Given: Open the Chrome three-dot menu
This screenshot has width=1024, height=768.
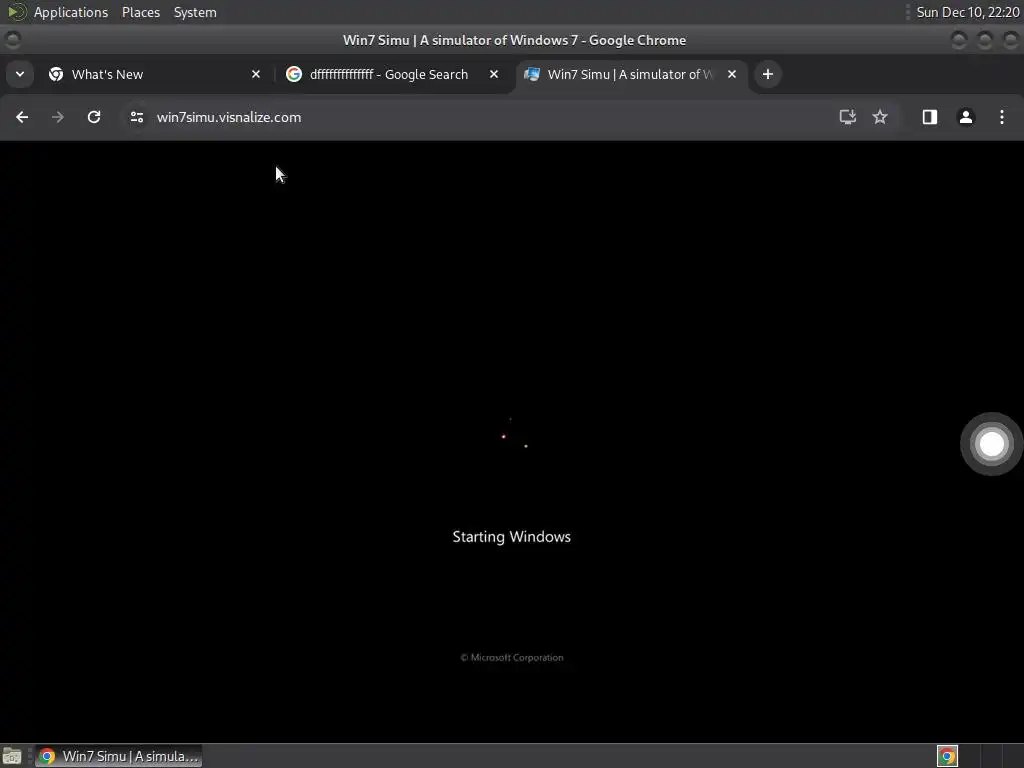Looking at the screenshot, I should tap(1001, 117).
